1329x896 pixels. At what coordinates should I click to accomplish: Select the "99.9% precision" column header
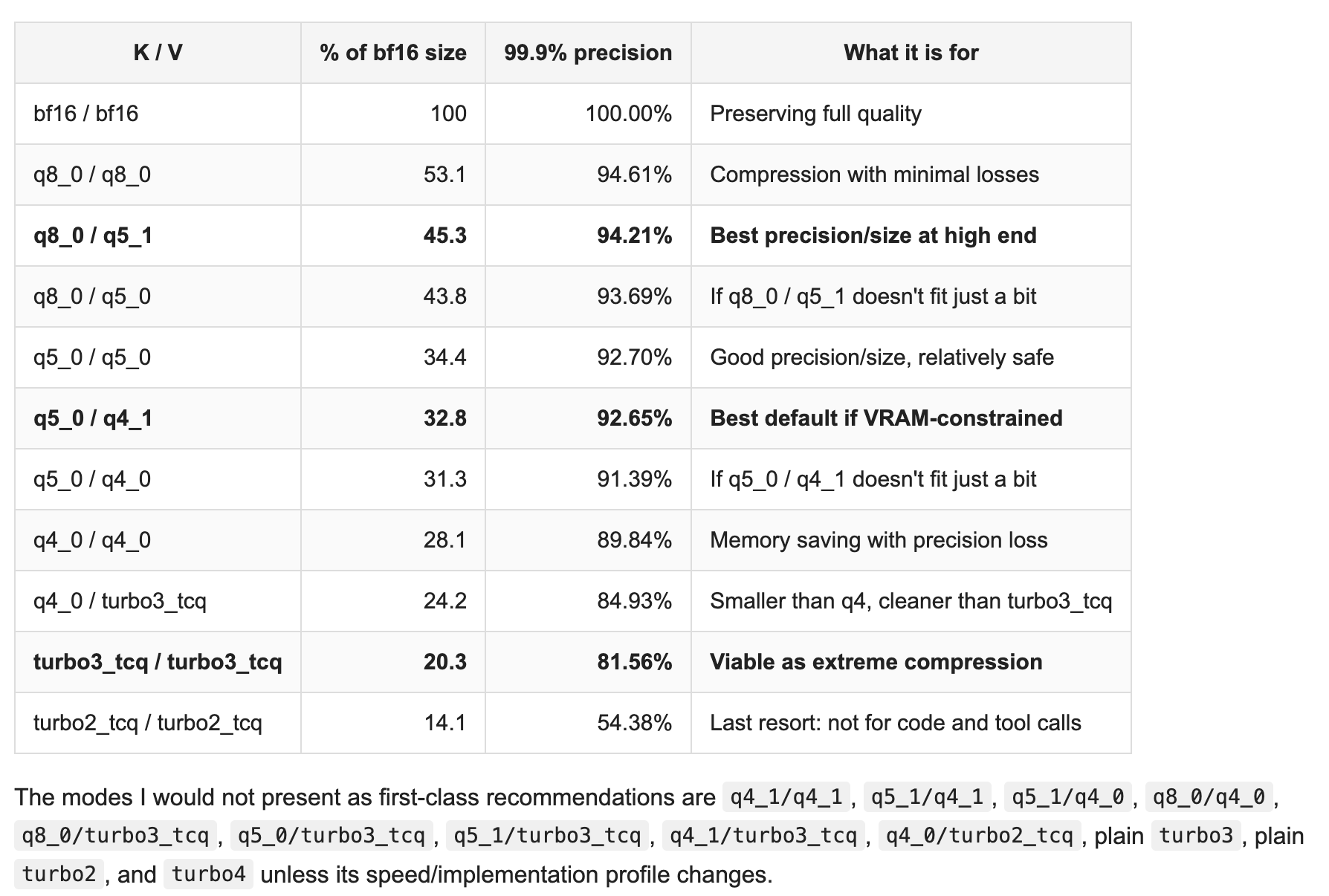tap(588, 53)
